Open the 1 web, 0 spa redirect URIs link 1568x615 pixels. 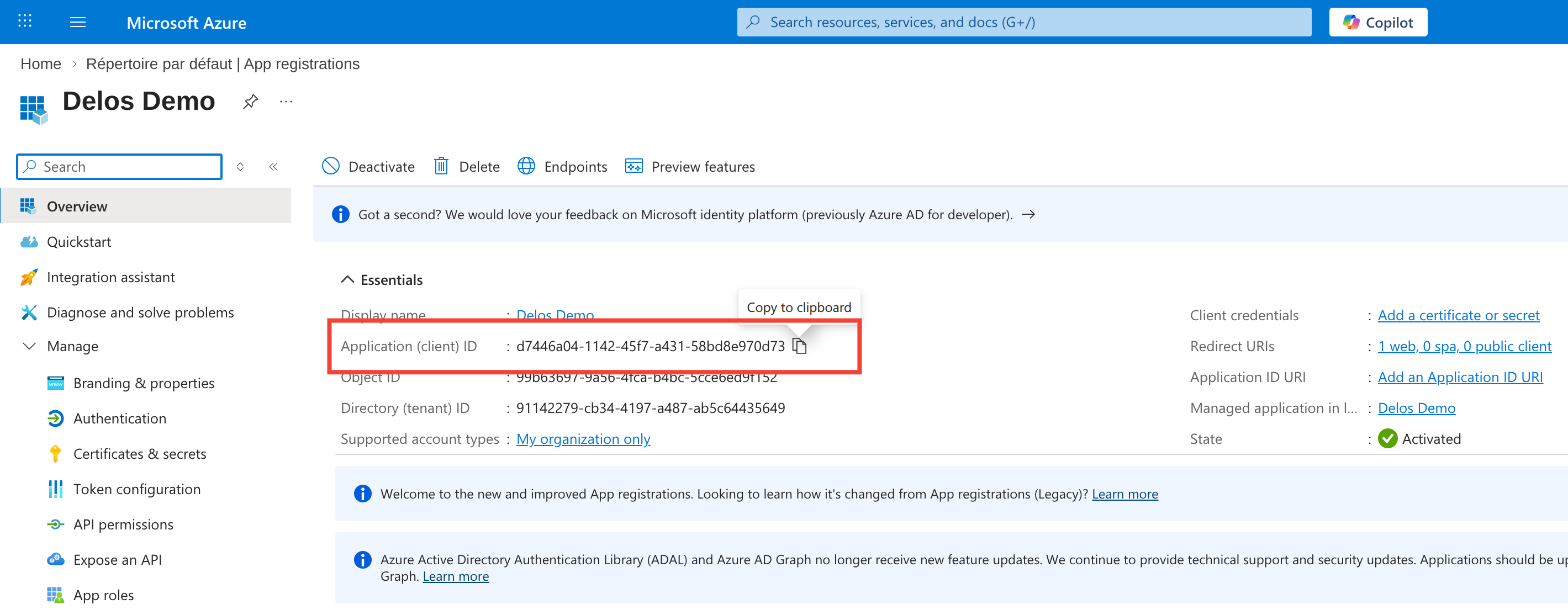[x=1465, y=346]
